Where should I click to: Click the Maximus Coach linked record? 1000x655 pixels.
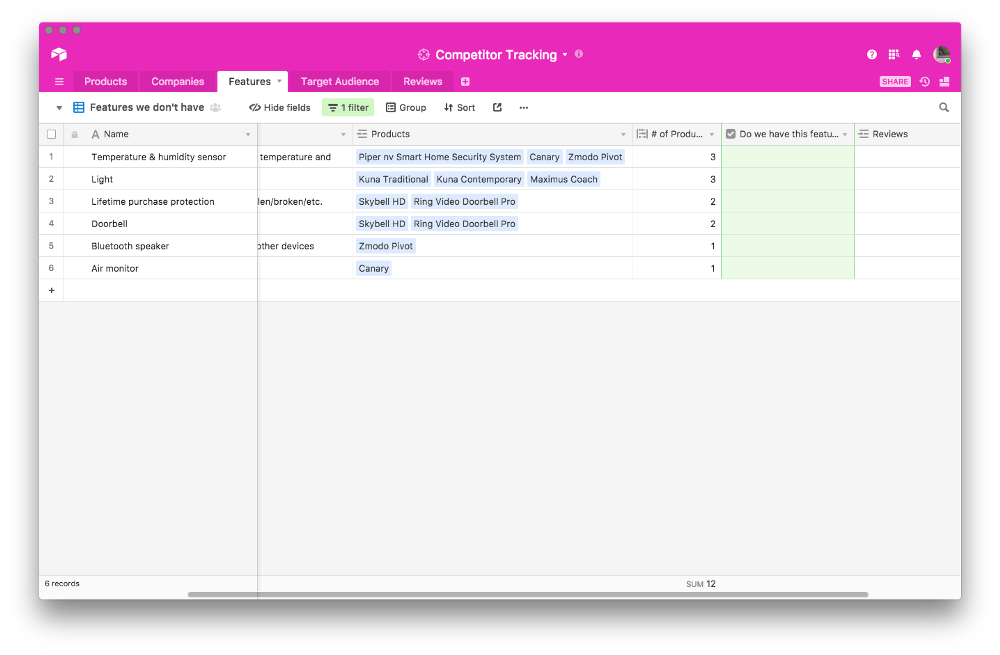coord(564,179)
